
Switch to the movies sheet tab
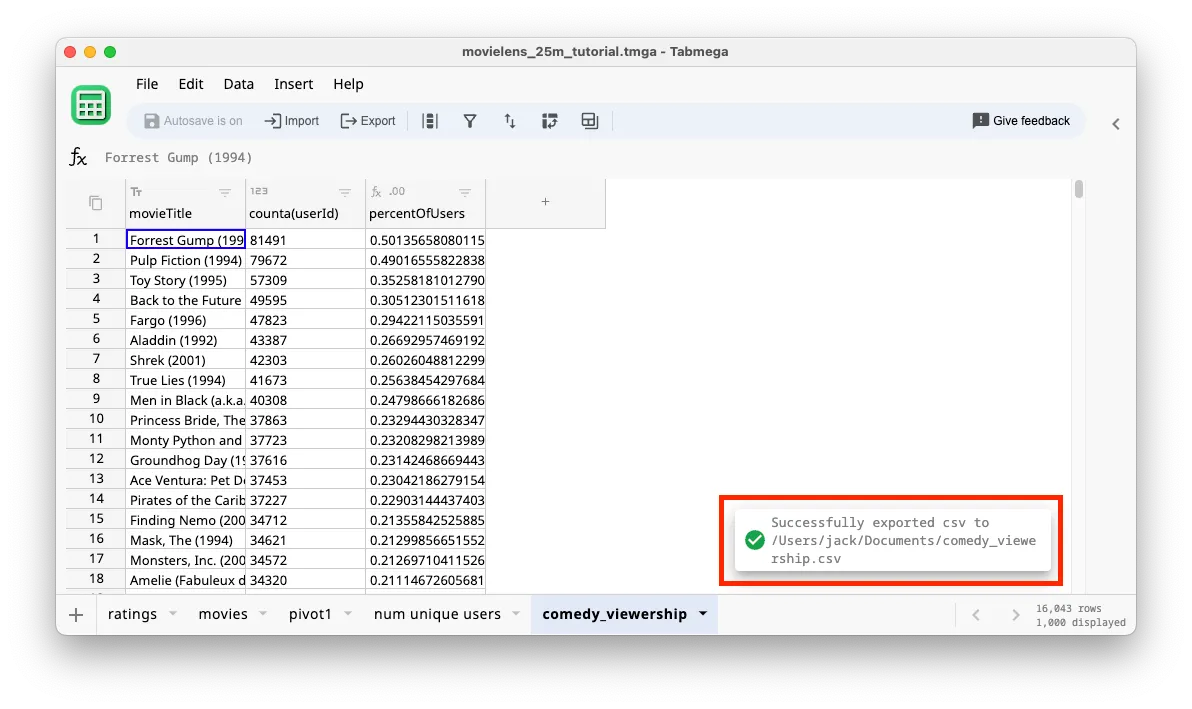(x=224, y=614)
